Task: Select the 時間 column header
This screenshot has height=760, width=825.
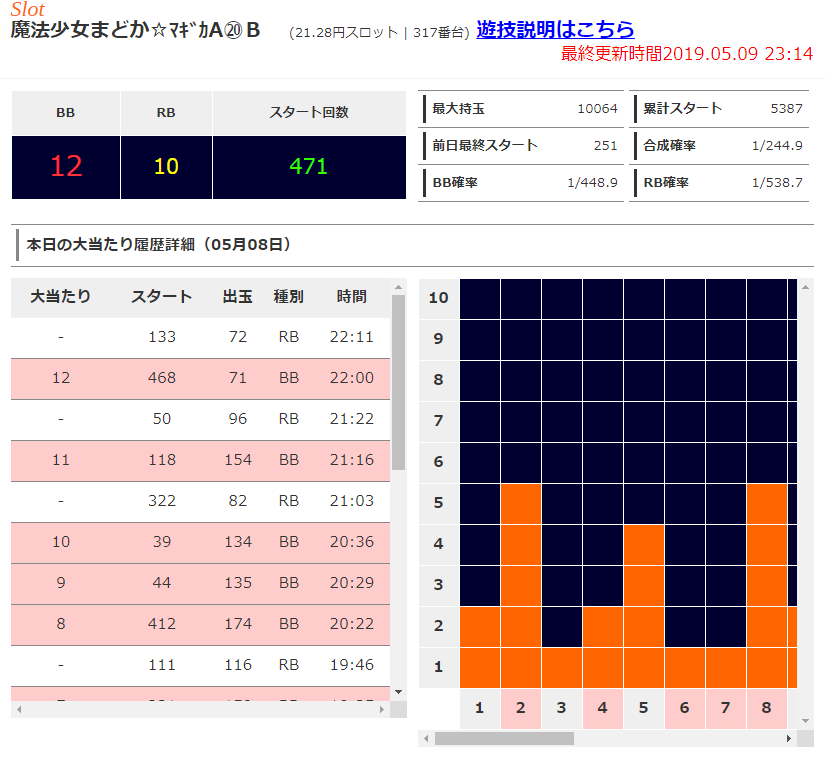Action: (351, 297)
